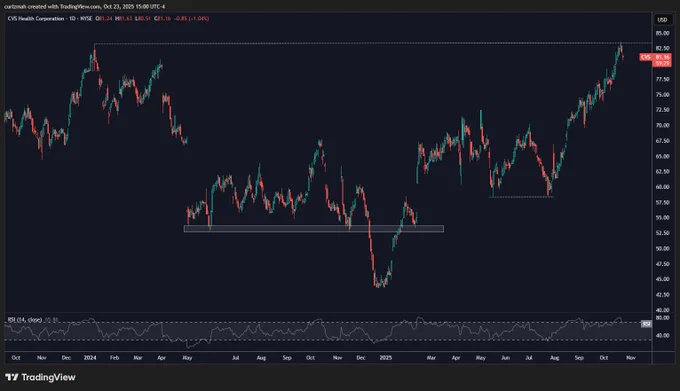Click the 50.00 price axis label
This screenshot has height=391, width=680.
pyautogui.click(x=662, y=248)
